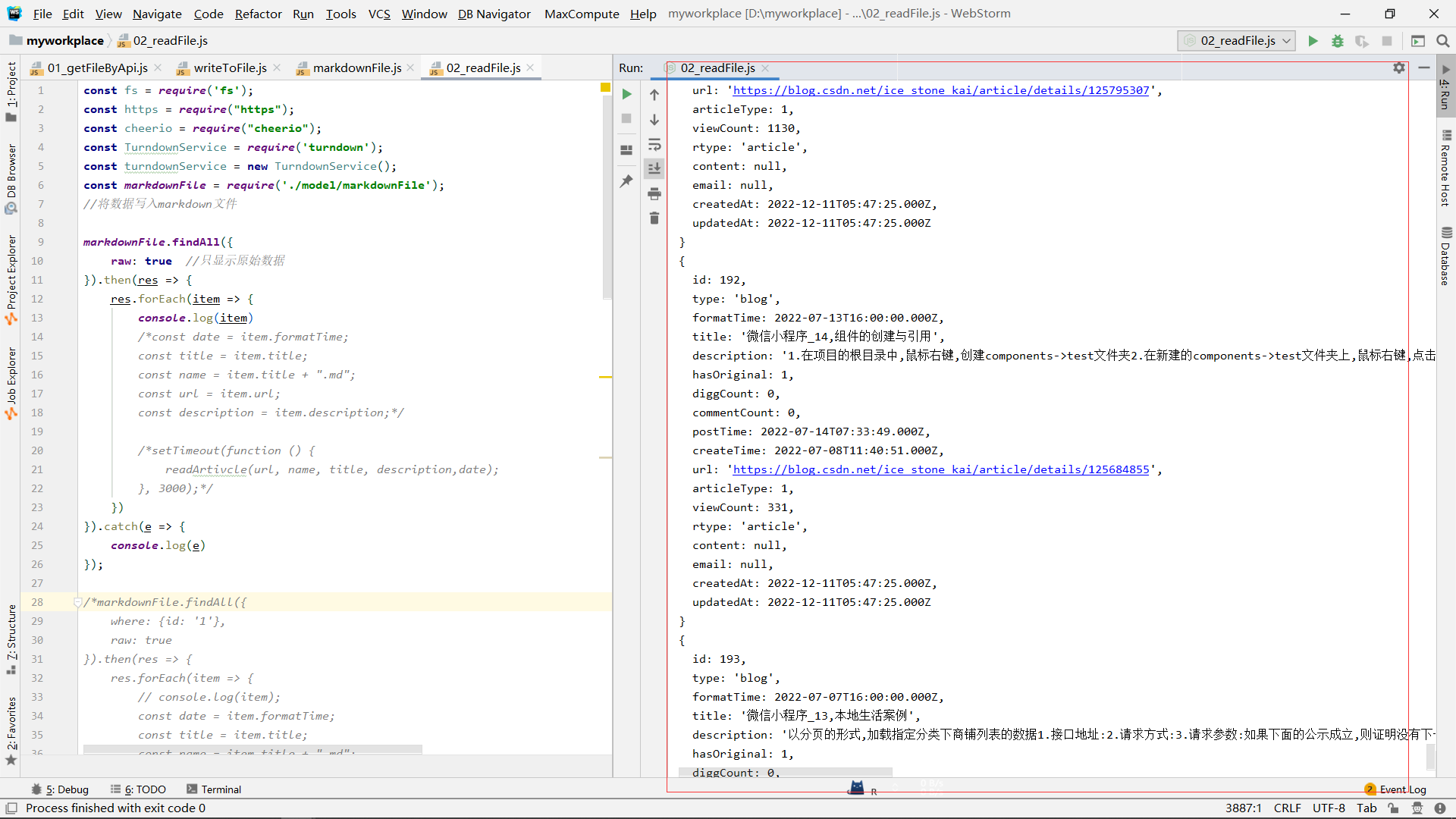
Task: Switch to the markdownFile.js tab
Action: point(356,68)
